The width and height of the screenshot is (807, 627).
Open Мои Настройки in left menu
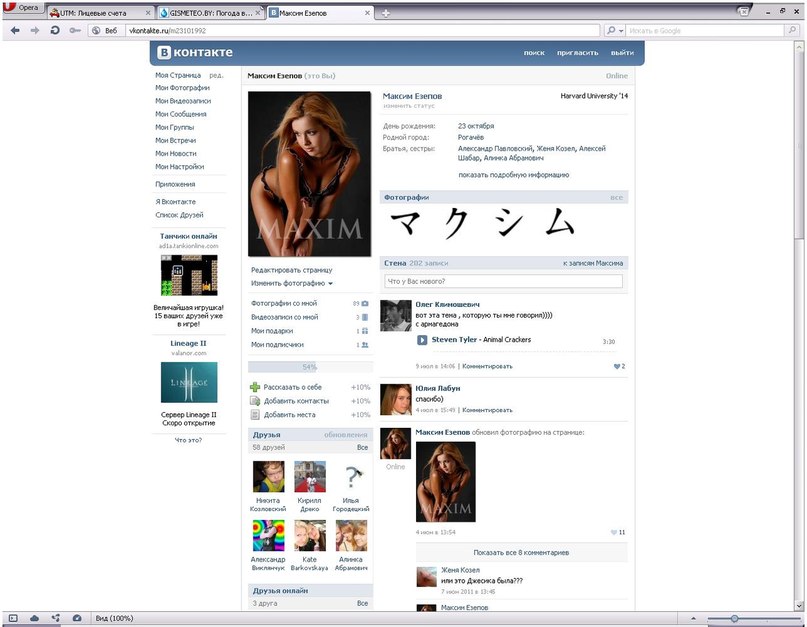[x=180, y=167]
